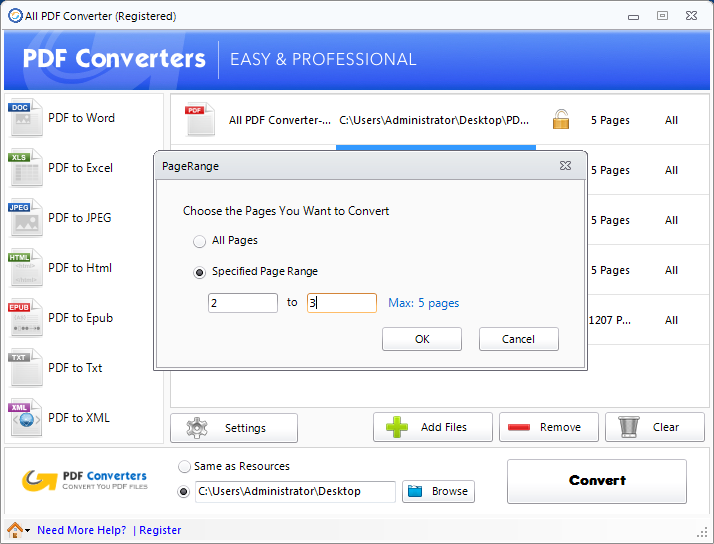Image resolution: width=714 pixels, height=544 pixels.
Task: Click the All range cell in first row
Action: (671, 120)
